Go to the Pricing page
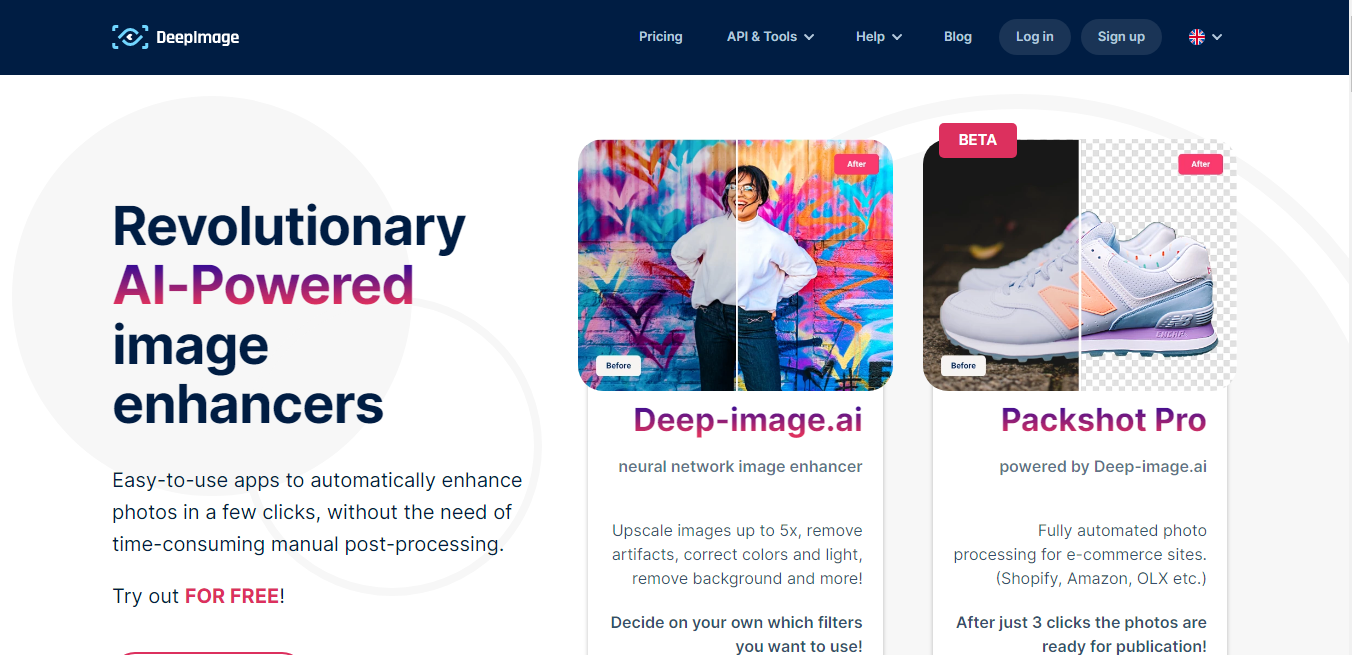 [x=661, y=37]
